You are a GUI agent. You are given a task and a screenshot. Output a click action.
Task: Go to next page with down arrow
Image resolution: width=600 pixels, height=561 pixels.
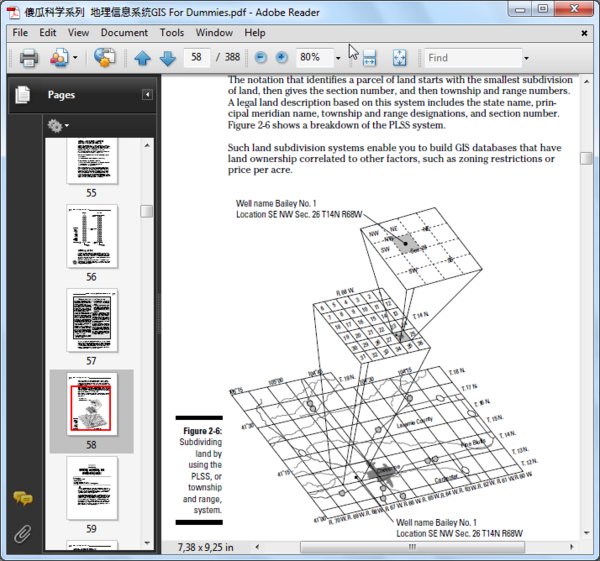click(167, 58)
